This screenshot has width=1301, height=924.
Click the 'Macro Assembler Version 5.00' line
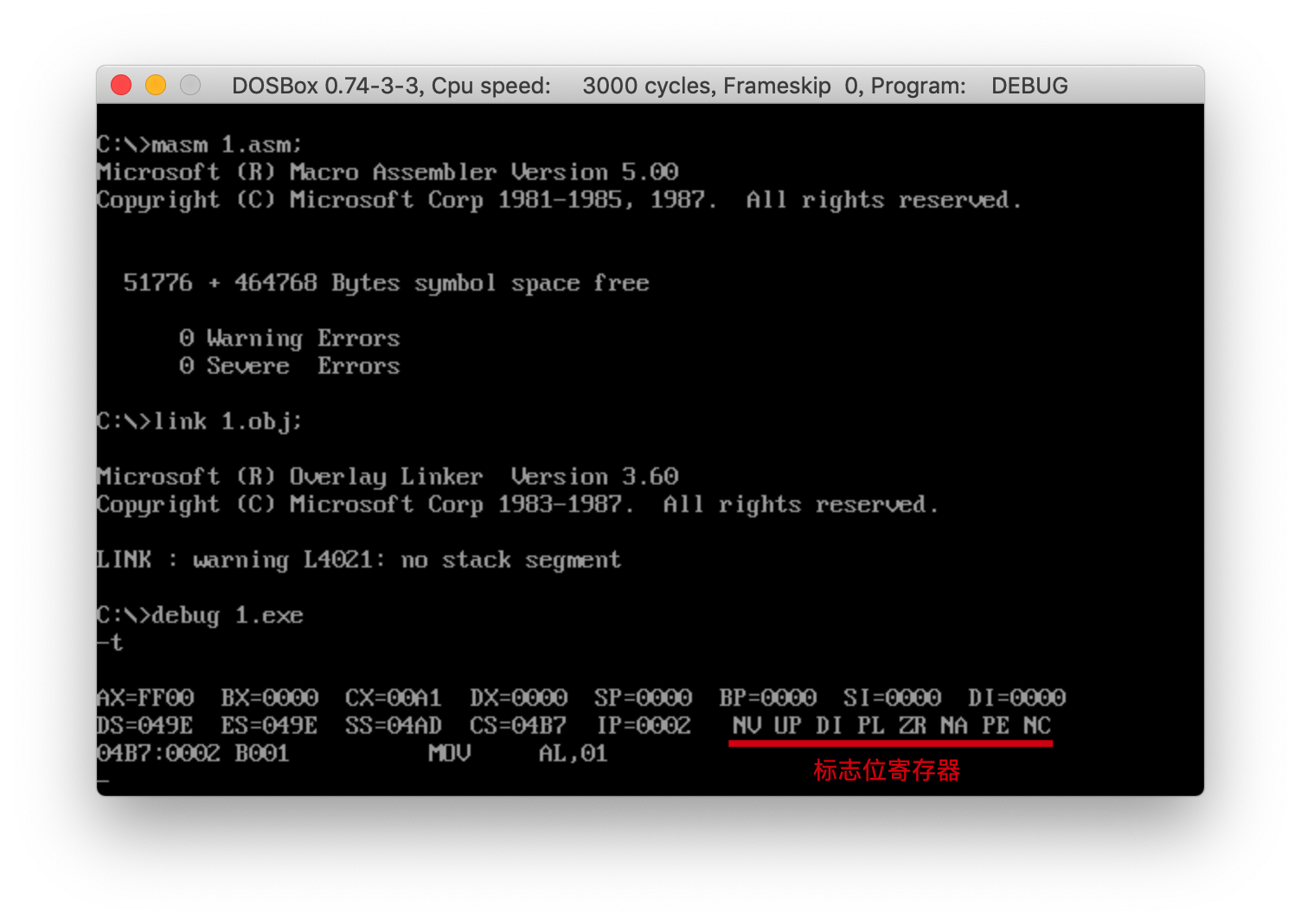click(388, 171)
